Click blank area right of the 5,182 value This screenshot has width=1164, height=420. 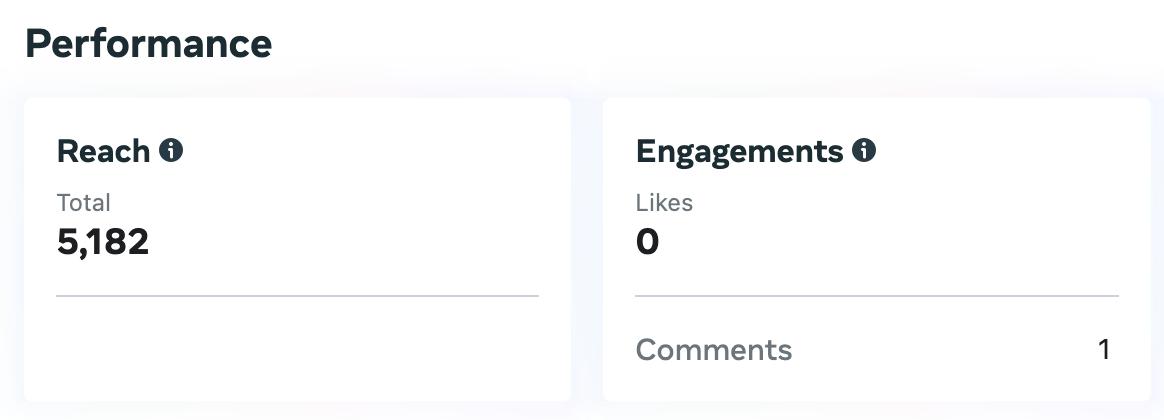click(x=350, y=242)
